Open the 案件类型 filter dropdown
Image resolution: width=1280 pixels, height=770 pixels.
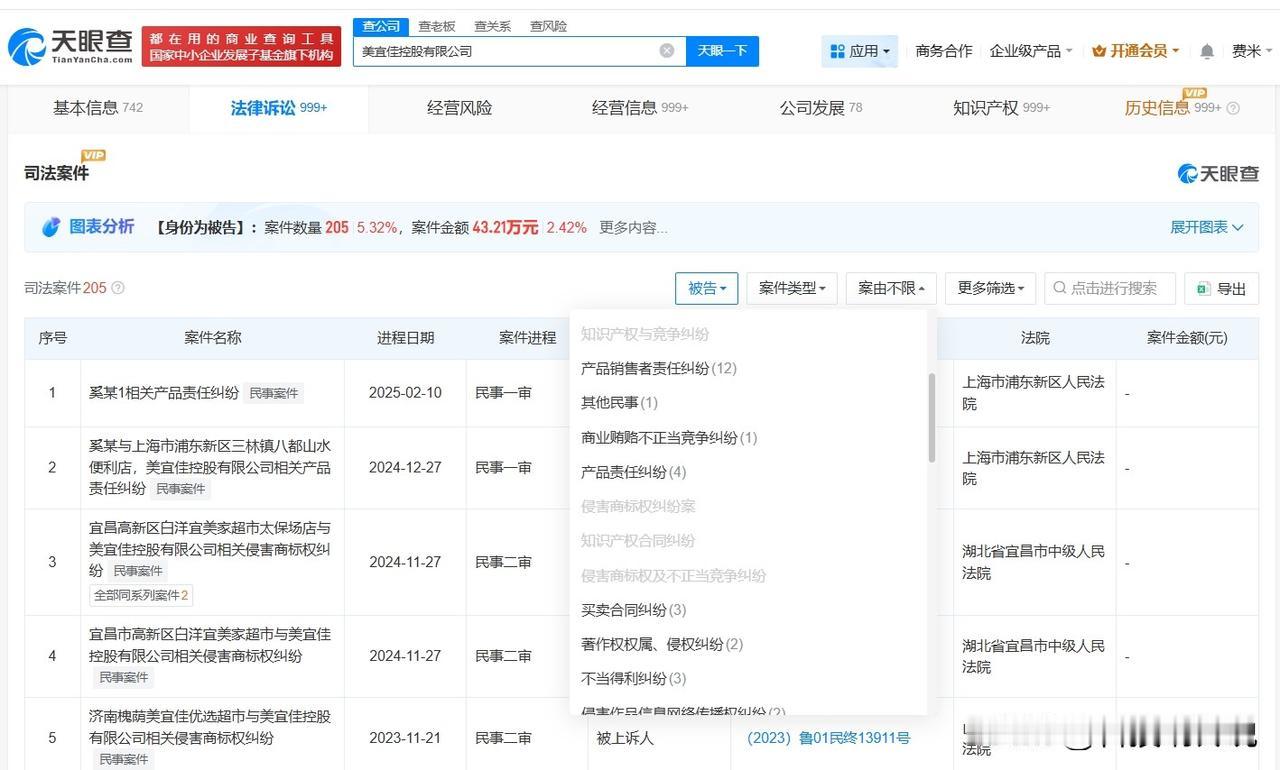point(792,288)
